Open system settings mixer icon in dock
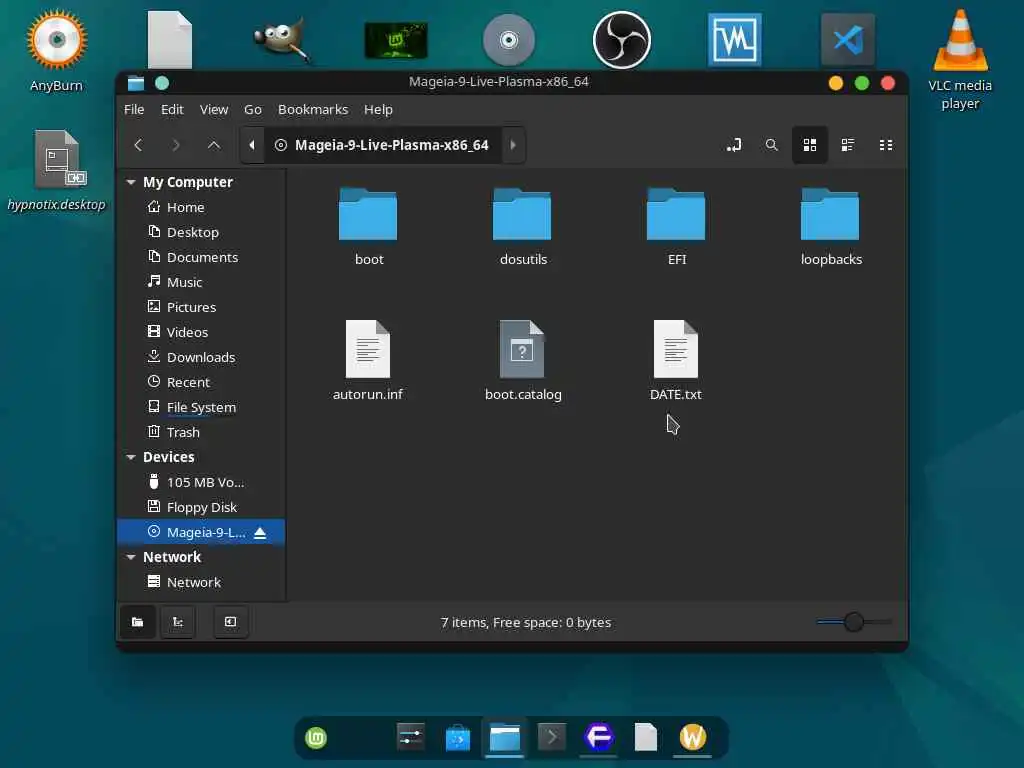The image size is (1024, 768). (x=411, y=737)
